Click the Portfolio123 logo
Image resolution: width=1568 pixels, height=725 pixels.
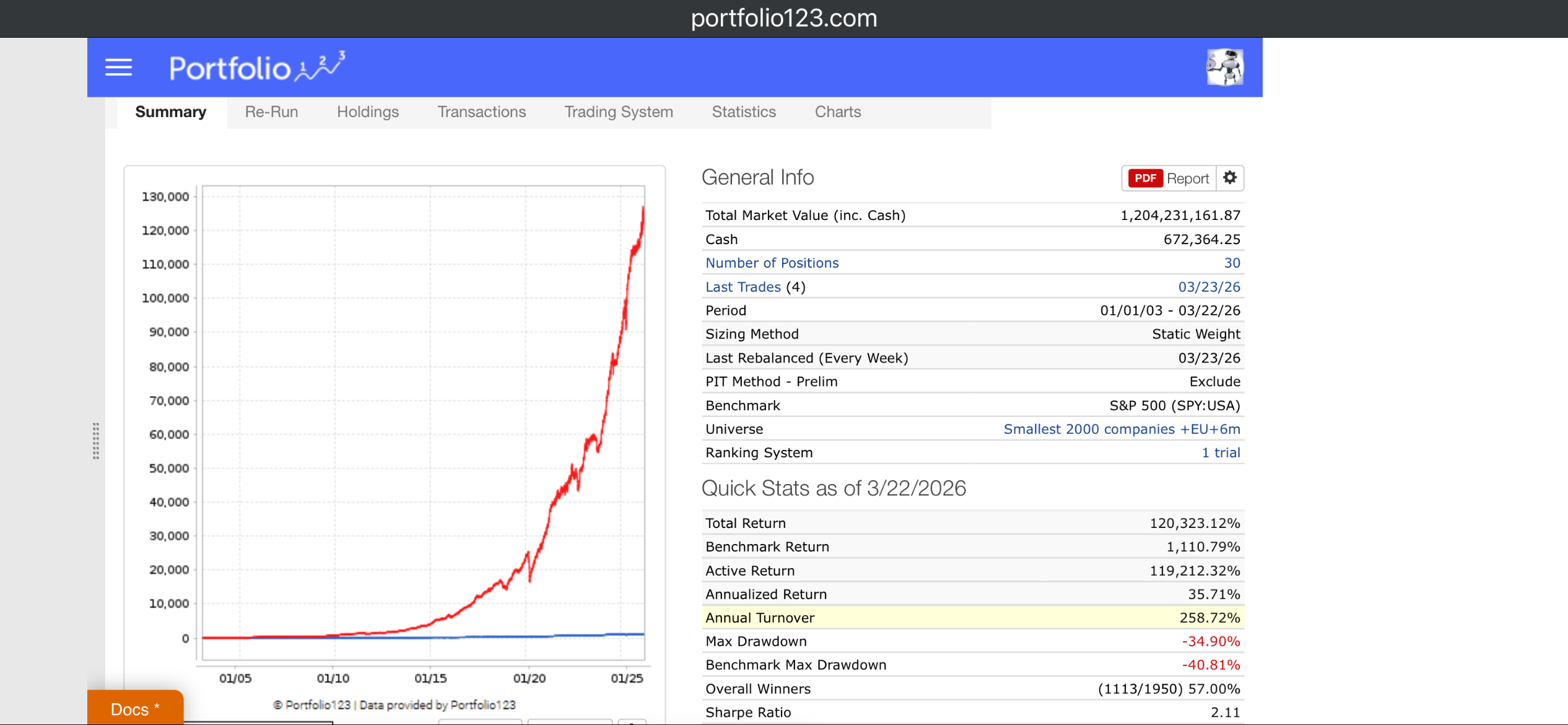point(256,68)
